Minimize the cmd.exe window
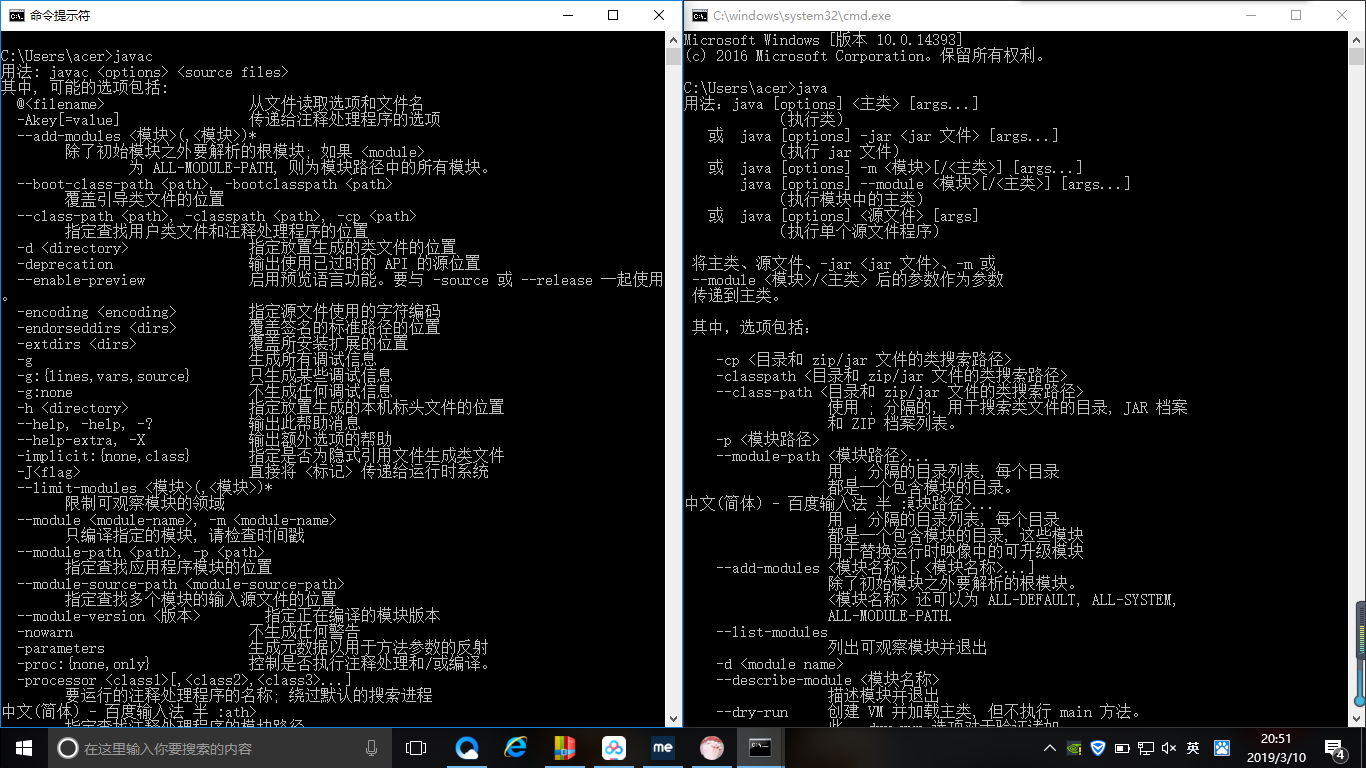The height and width of the screenshot is (768, 1366). [1251, 16]
